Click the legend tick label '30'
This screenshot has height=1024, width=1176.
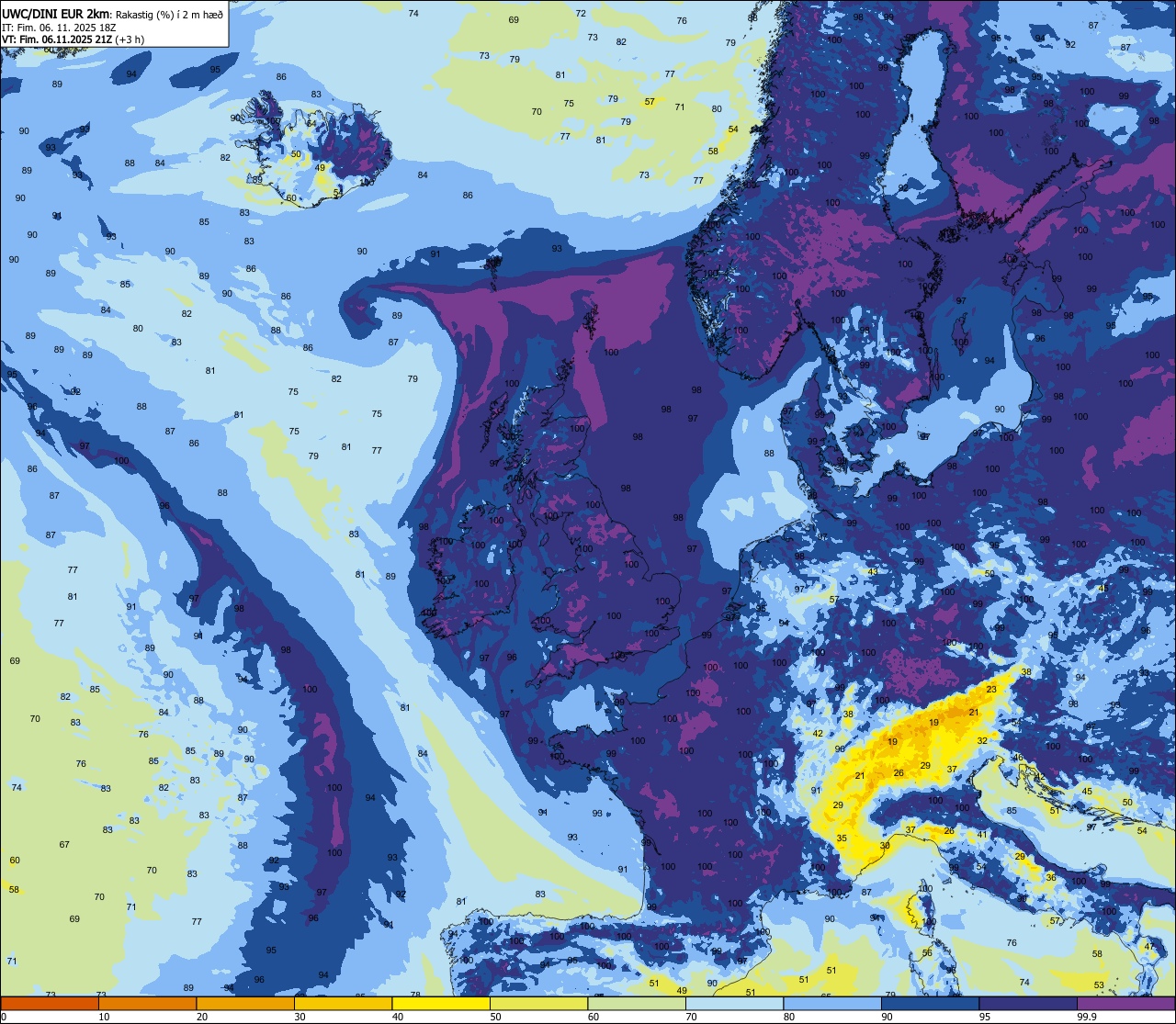coord(300,1017)
